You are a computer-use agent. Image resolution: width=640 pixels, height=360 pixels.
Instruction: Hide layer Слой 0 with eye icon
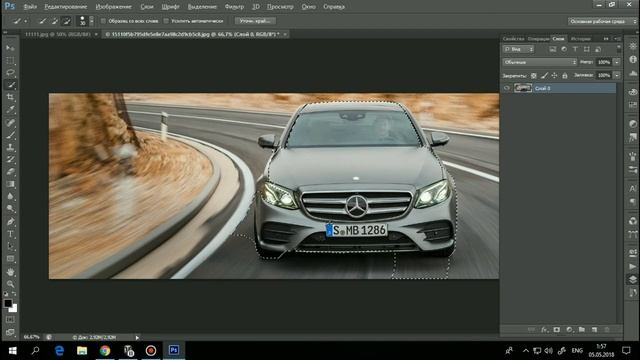point(507,88)
